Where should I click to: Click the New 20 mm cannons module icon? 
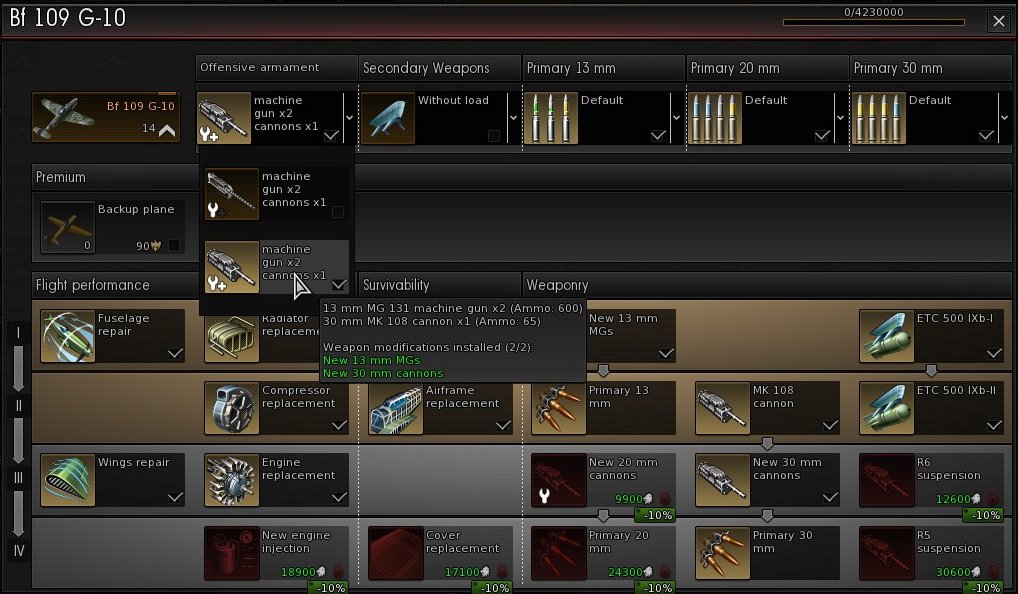click(x=559, y=480)
